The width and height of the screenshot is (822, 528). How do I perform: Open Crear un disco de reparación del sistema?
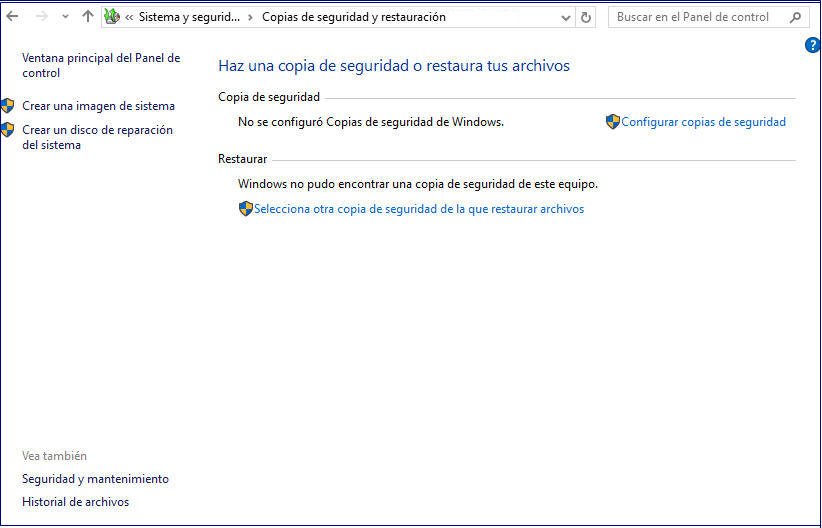[x=98, y=137]
